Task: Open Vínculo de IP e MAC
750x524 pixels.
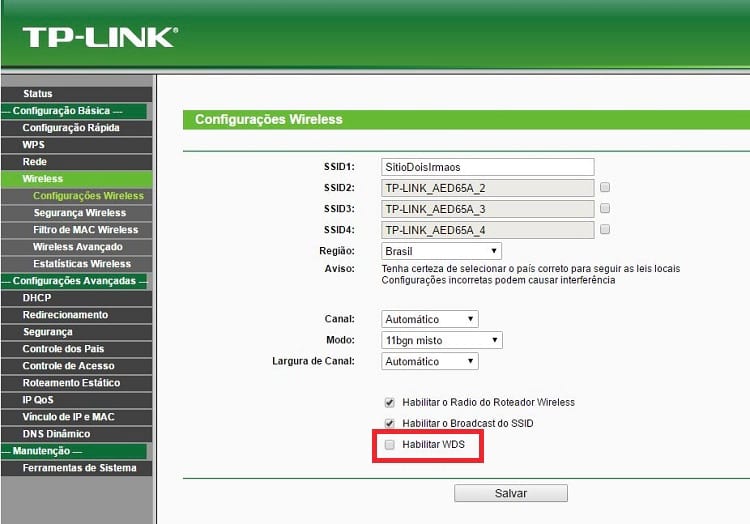Action: click(77, 417)
